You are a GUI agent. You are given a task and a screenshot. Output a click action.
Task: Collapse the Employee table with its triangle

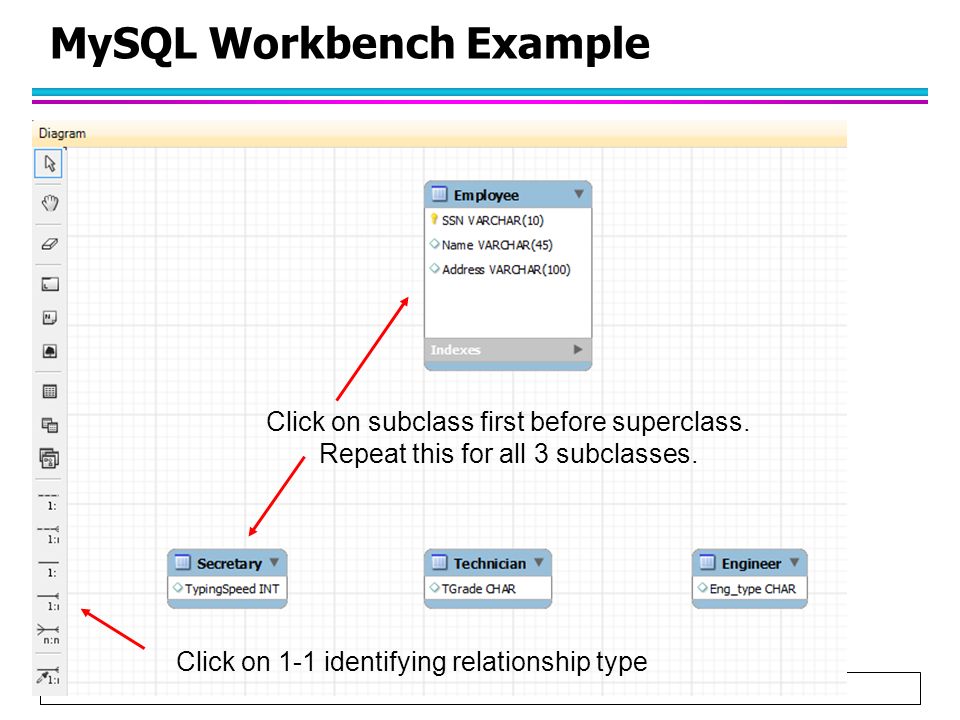(579, 194)
